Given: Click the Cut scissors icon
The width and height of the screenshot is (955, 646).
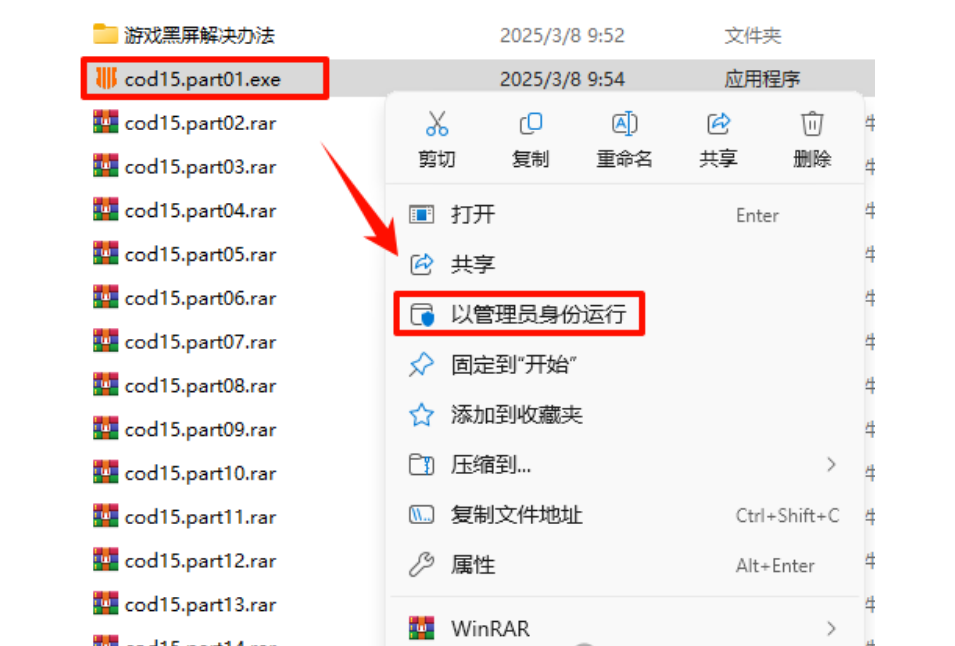Looking at the screenshot, I should (437, 124).
